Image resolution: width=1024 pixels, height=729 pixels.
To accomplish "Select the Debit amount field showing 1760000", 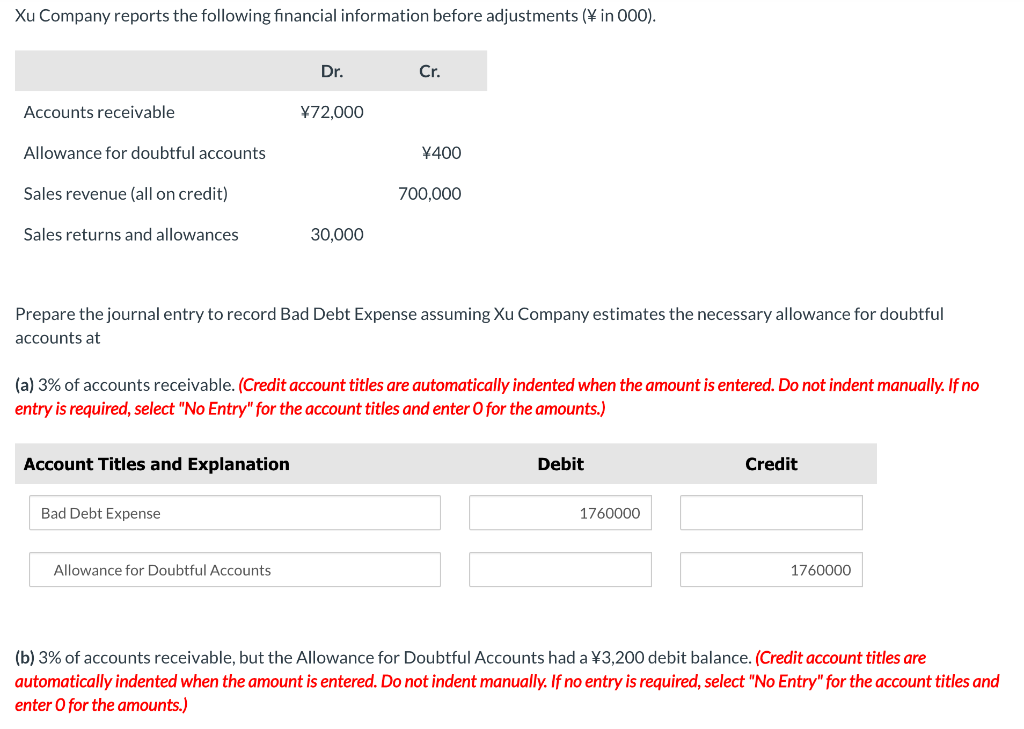I will (560, 512).
